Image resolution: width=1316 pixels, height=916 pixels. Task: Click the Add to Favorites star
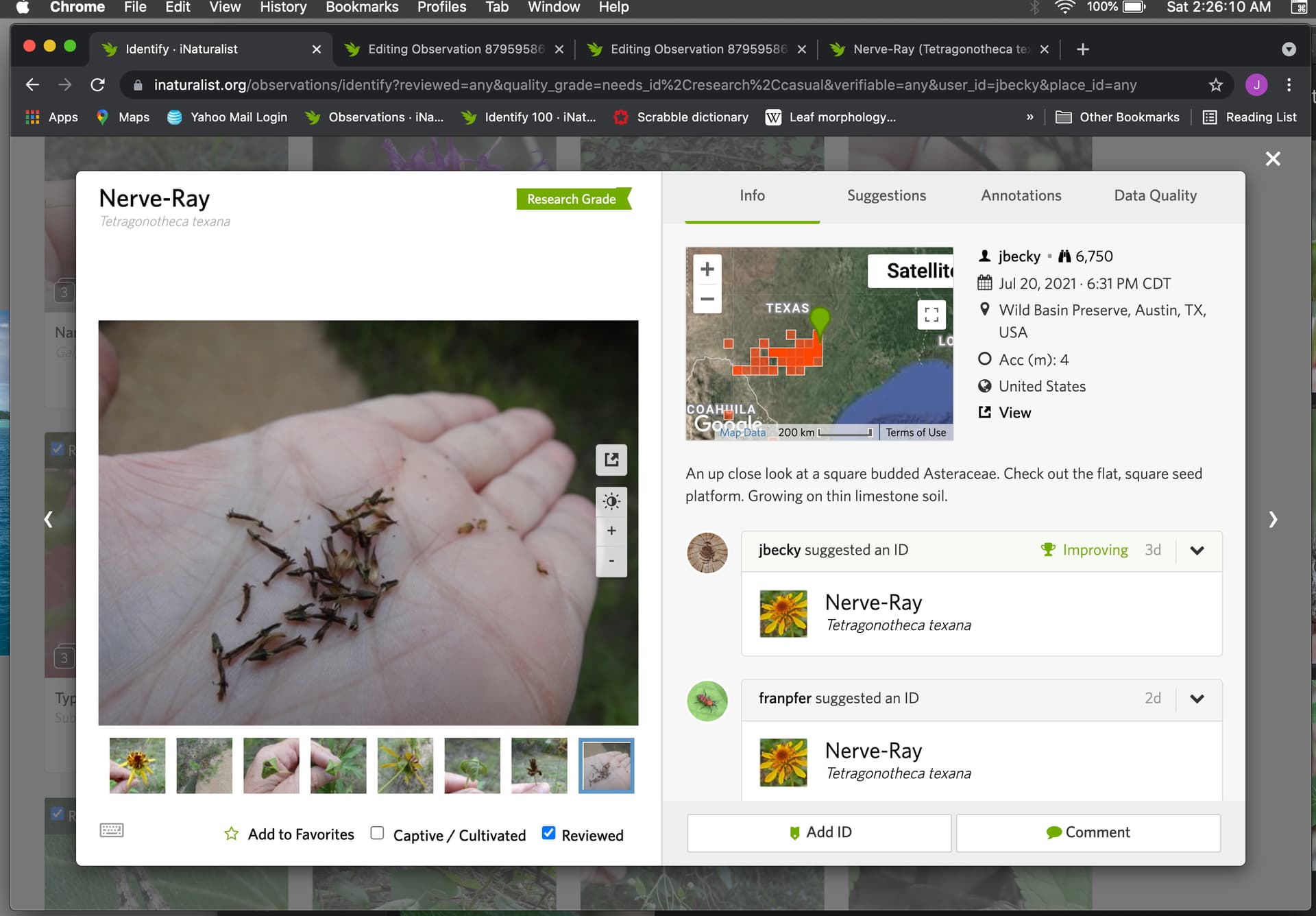[x=232, y=834]
